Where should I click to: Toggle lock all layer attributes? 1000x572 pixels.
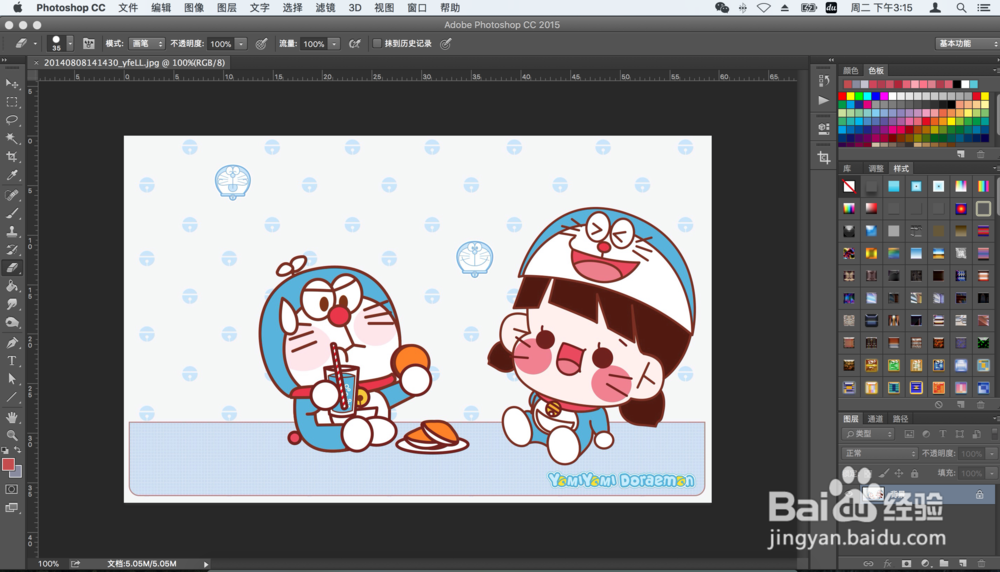pos(915,473)
